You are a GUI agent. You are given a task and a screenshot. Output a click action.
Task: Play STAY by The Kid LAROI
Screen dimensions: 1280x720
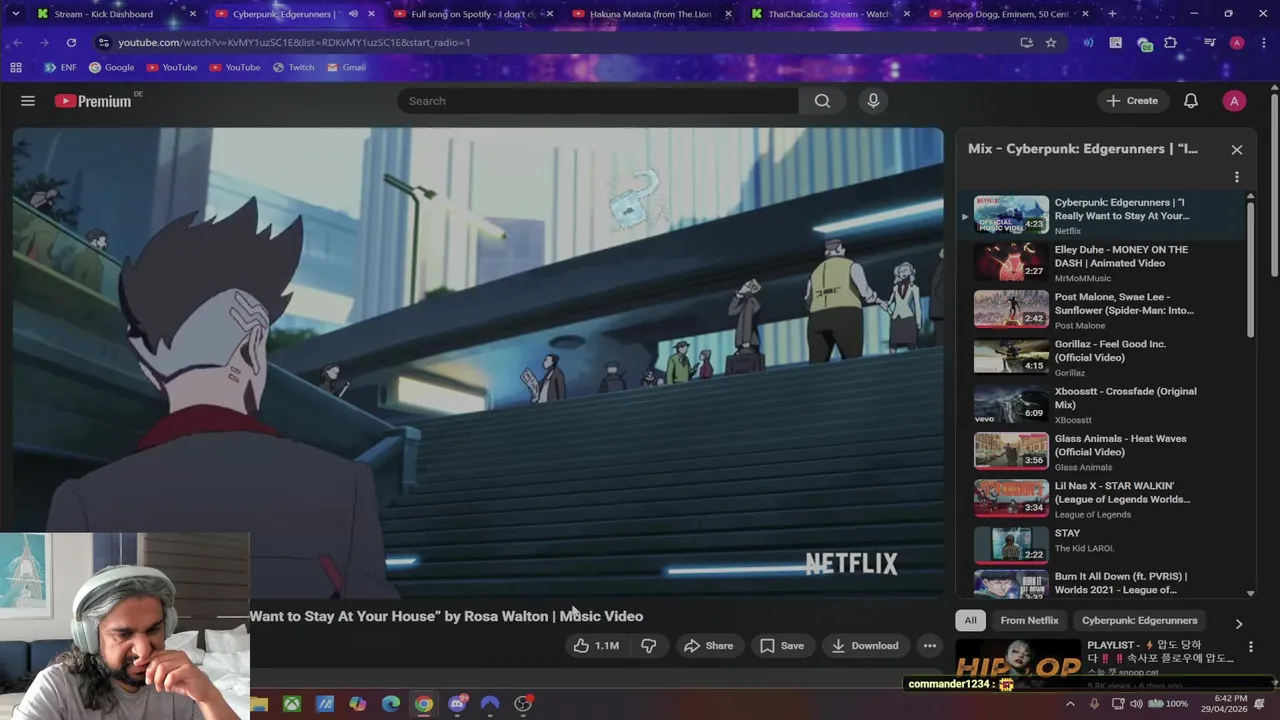pyautogui.click(x=1100, y=546)
